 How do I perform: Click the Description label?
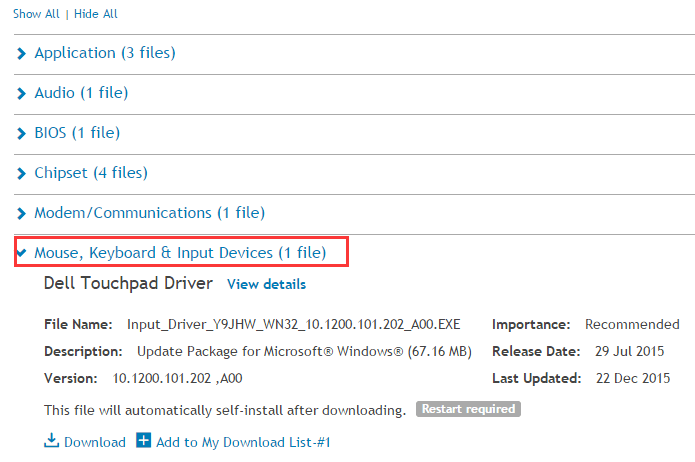83,352
